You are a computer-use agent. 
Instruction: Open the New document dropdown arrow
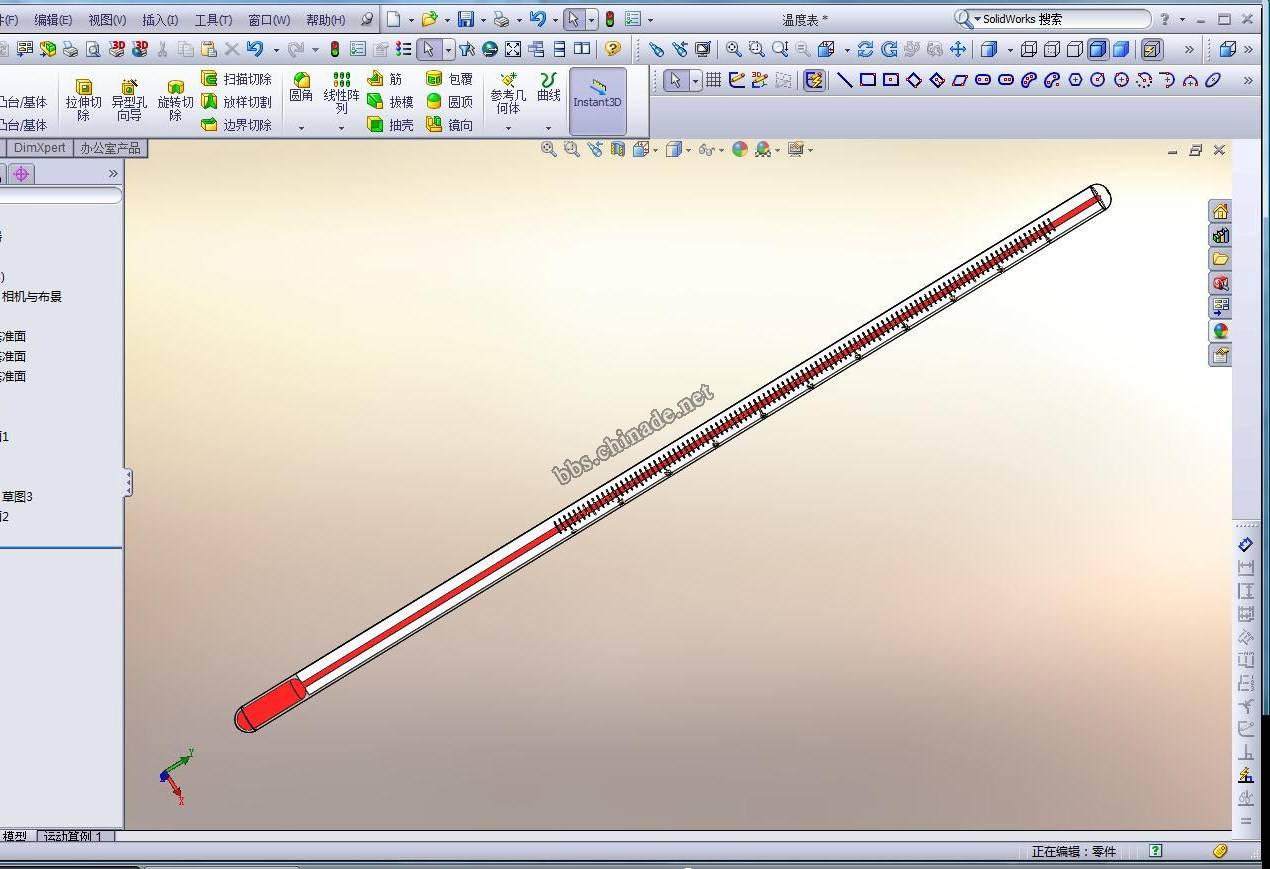point(410,20)
